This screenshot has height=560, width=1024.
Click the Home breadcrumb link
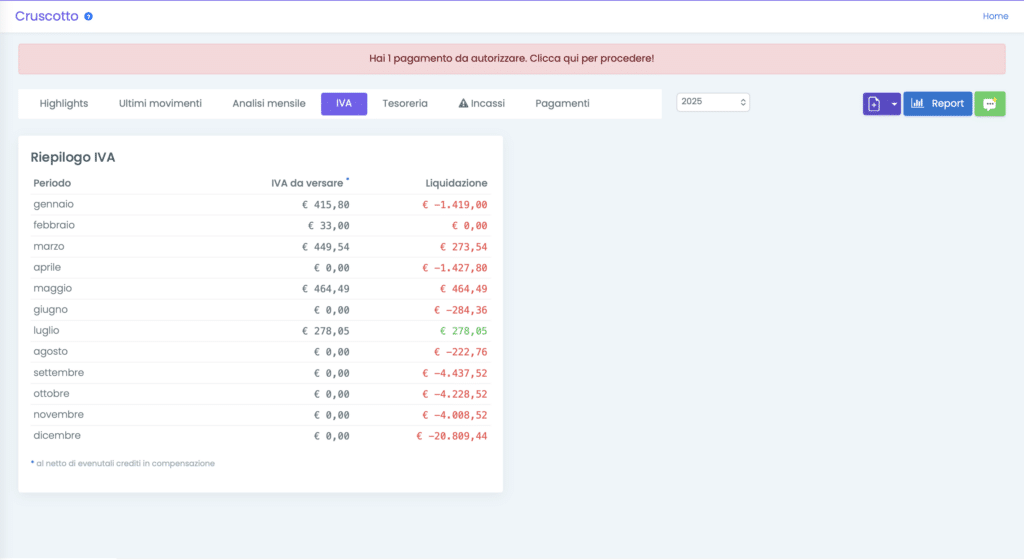(995, 16)
